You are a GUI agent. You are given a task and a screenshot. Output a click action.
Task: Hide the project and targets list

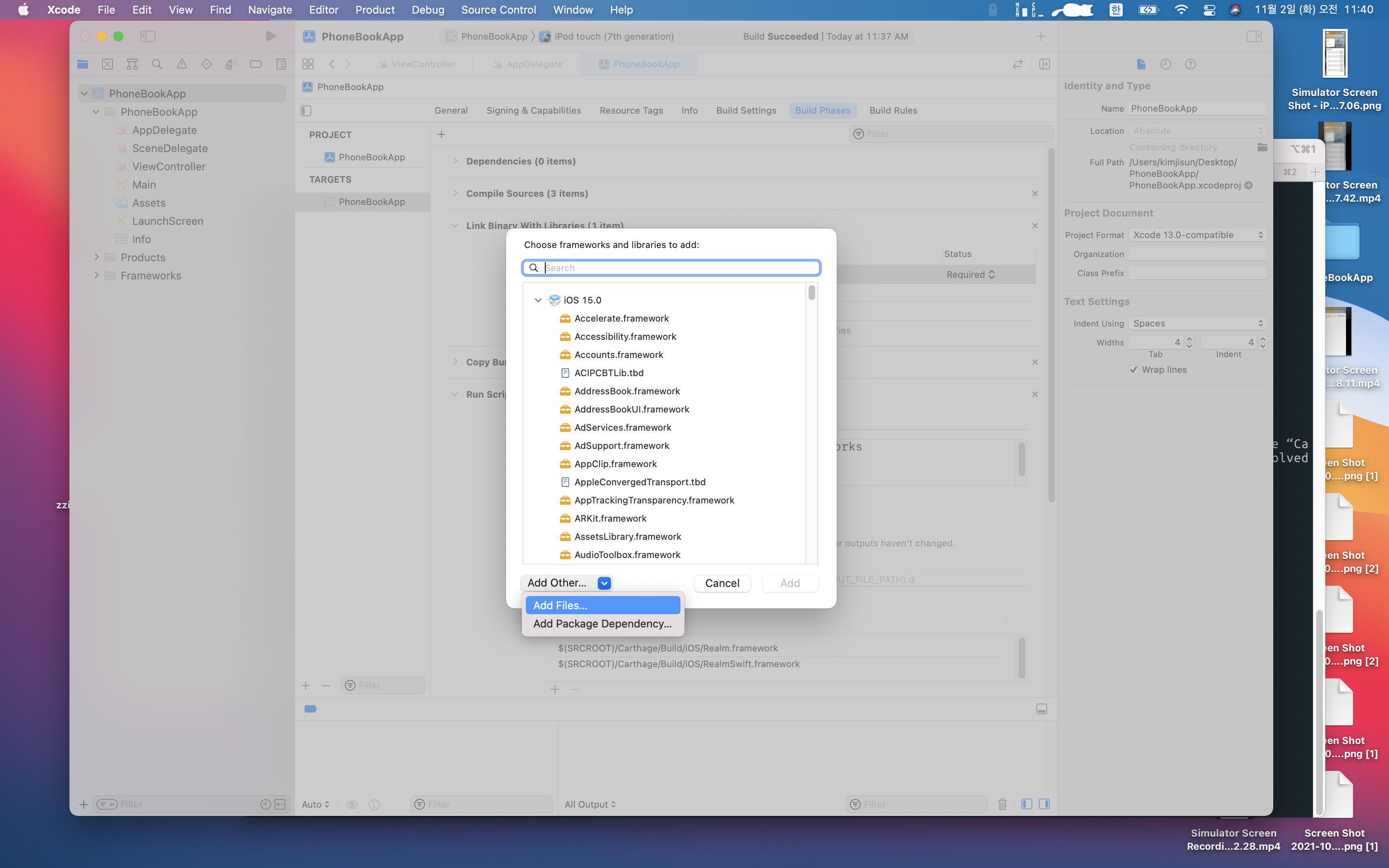(x=306, y=110)
